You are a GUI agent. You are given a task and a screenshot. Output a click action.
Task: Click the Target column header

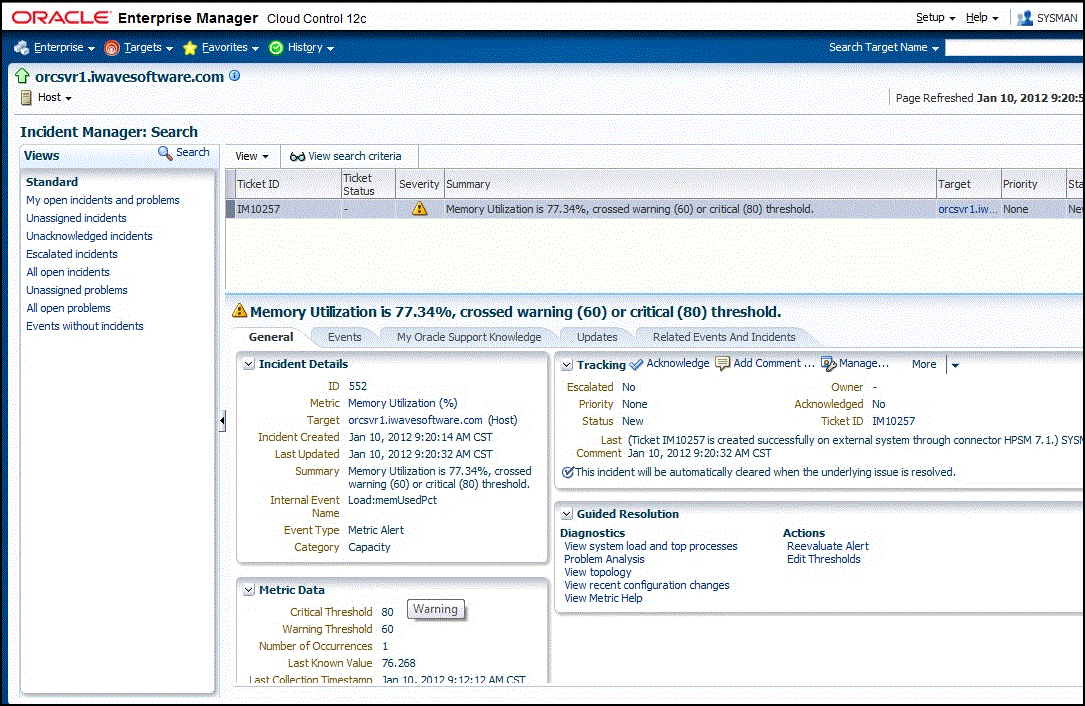(969, 184)
